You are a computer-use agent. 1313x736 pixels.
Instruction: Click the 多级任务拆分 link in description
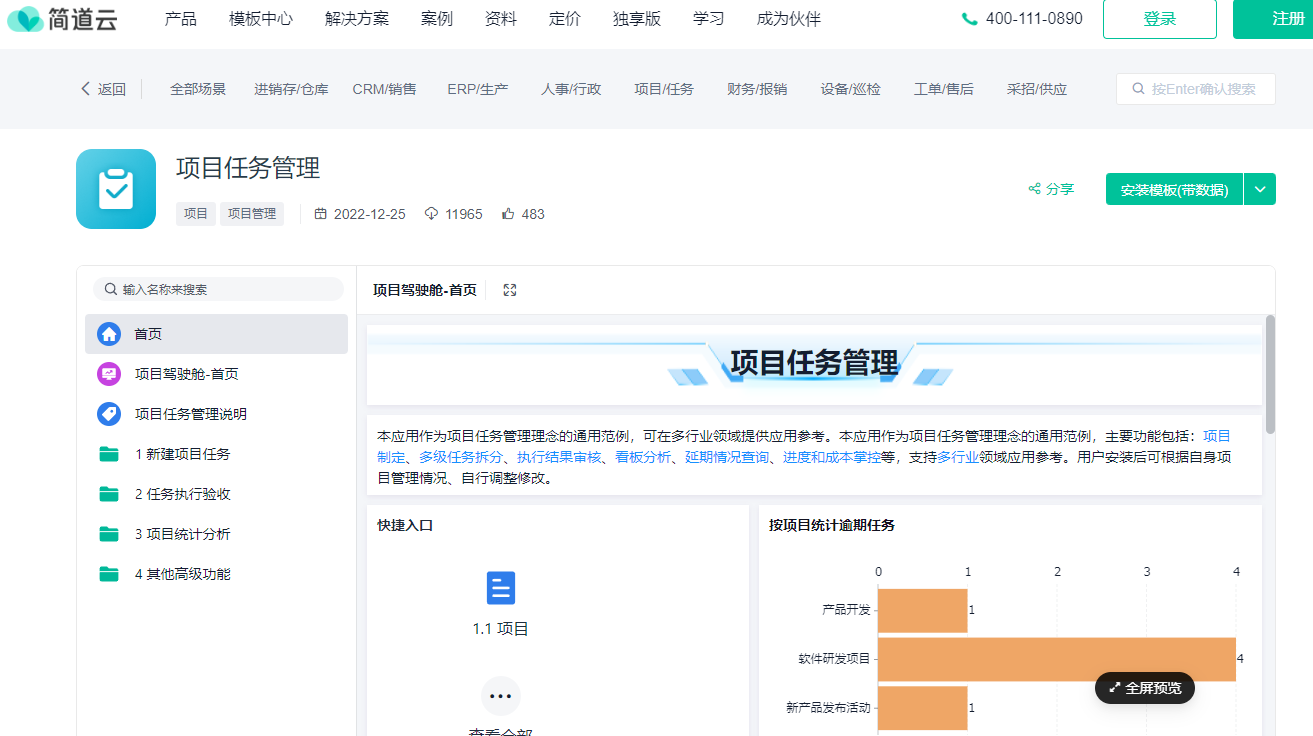[x=461, y=457]
